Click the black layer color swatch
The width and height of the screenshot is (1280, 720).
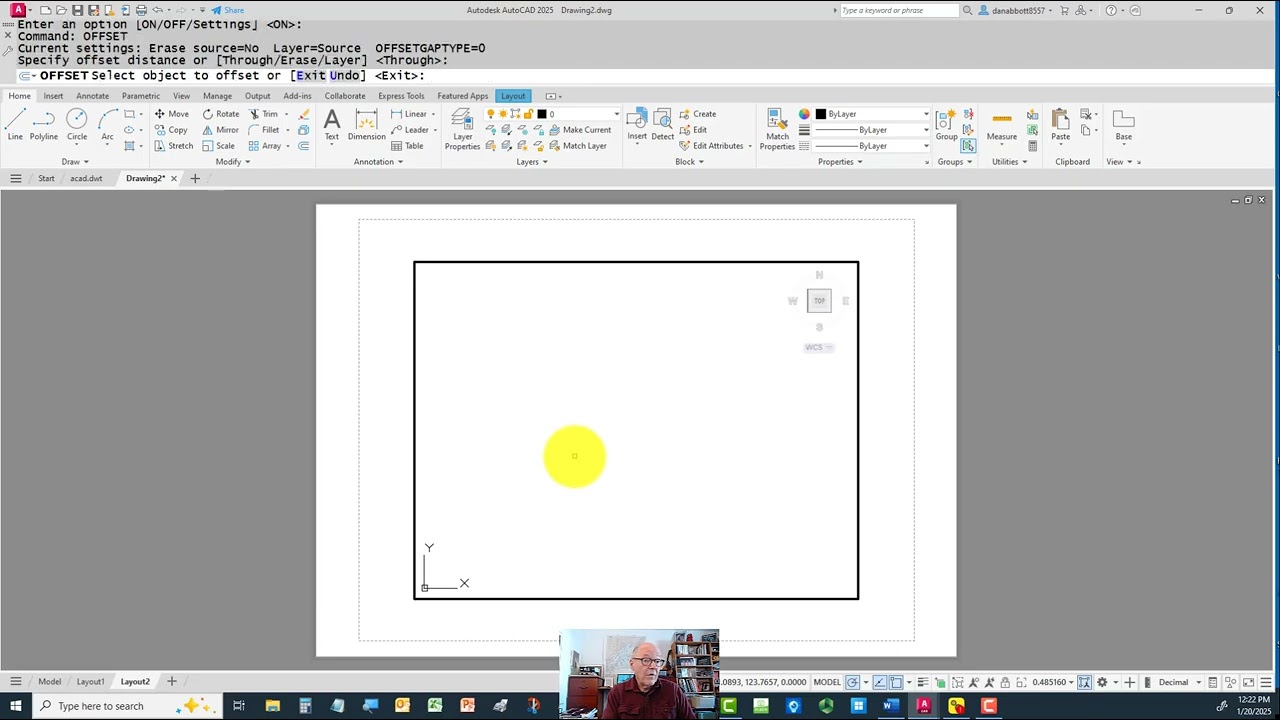pyautogui.click(x=541, y=114)
